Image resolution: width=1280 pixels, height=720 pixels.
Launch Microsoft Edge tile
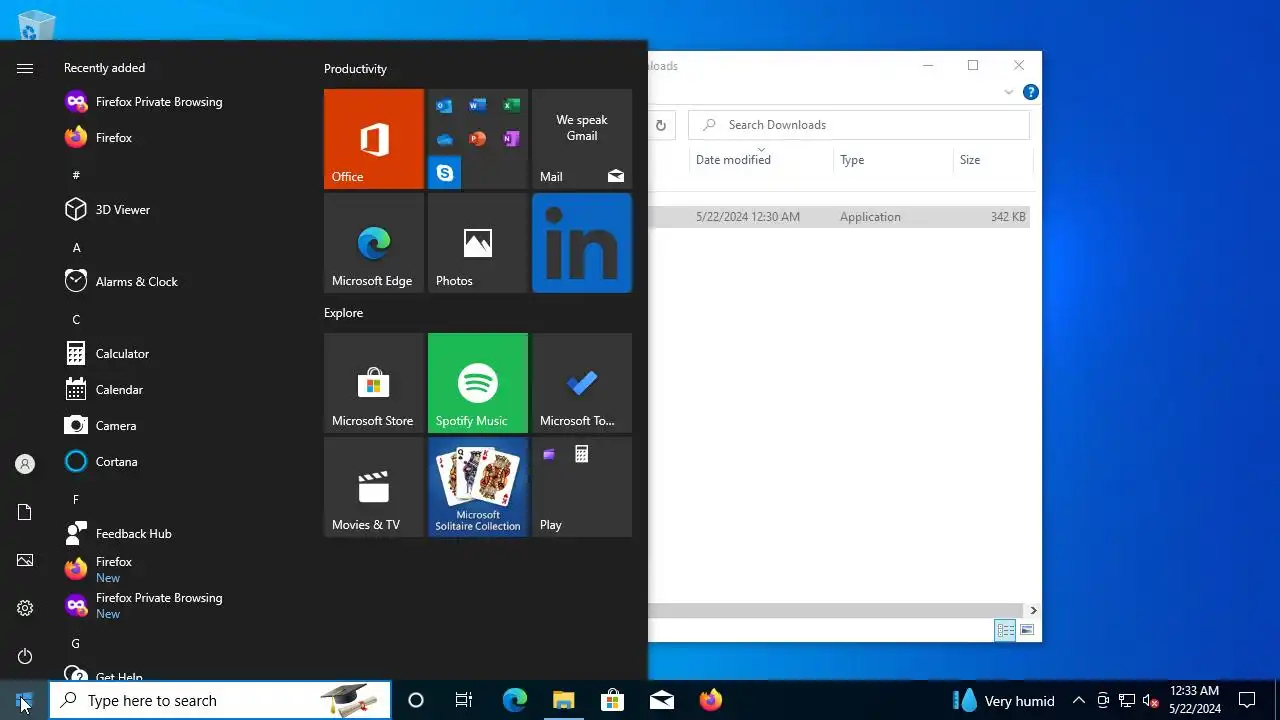374,243
